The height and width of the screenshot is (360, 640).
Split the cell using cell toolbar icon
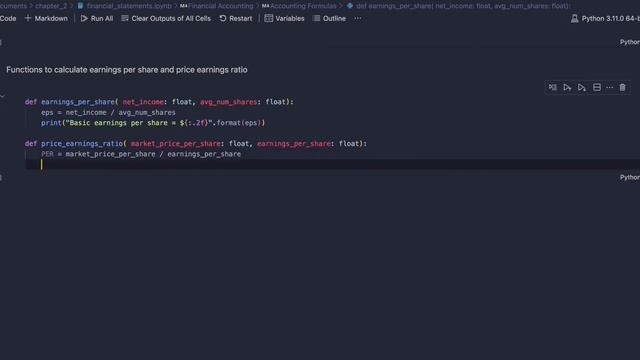click(597, 87)
